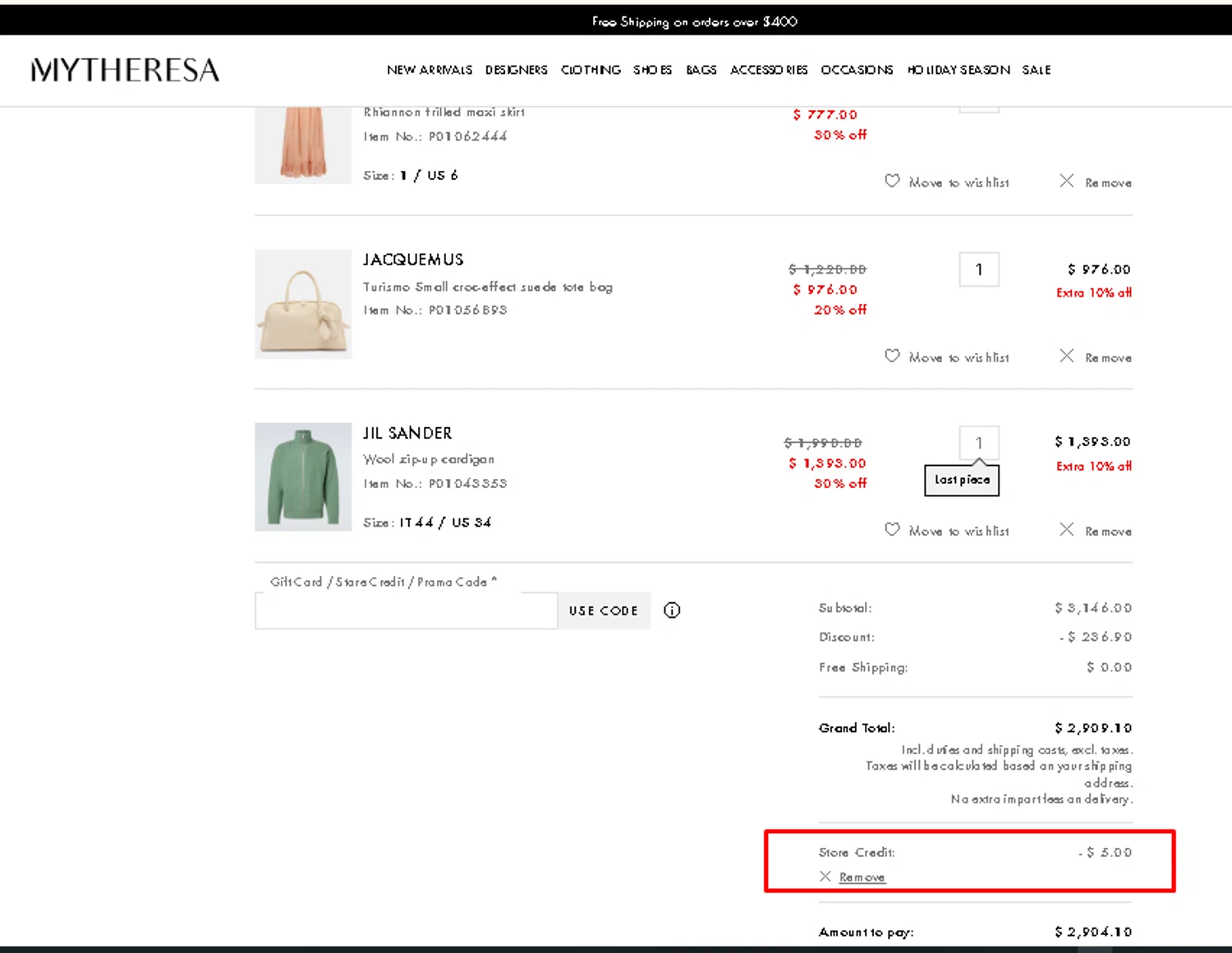Click the promo code input field

click(407, 610)
